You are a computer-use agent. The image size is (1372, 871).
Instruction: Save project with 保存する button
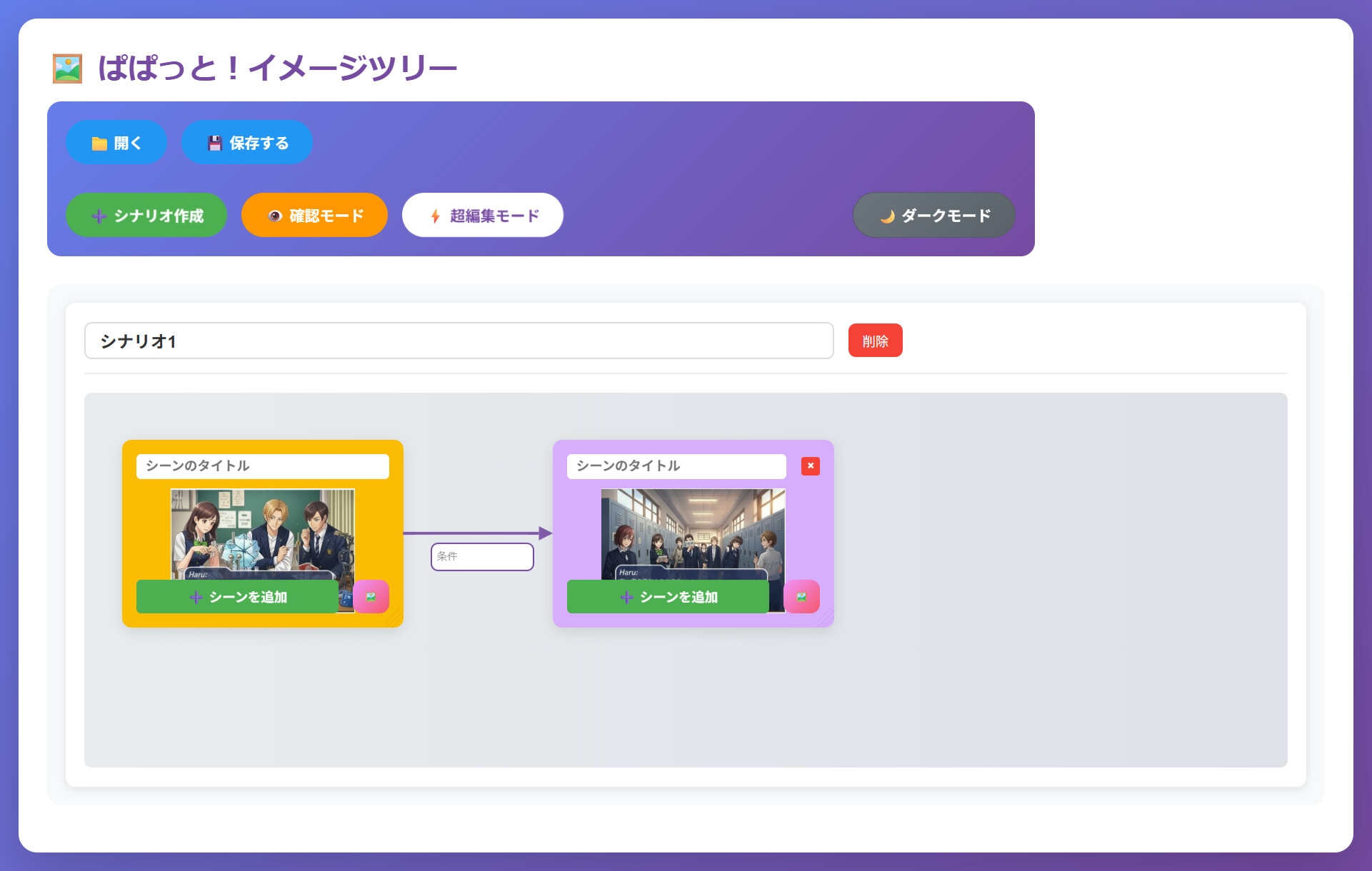[x=247, y=143]
